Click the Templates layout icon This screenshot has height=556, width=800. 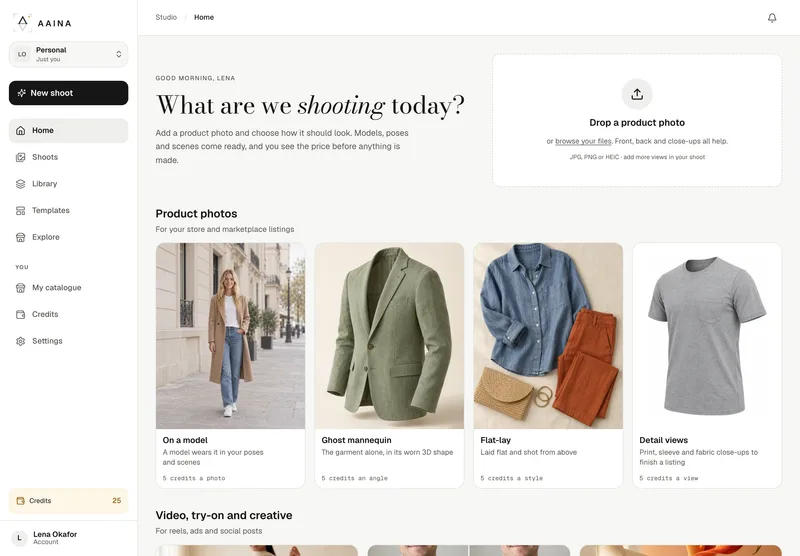(x=20, y=210)
